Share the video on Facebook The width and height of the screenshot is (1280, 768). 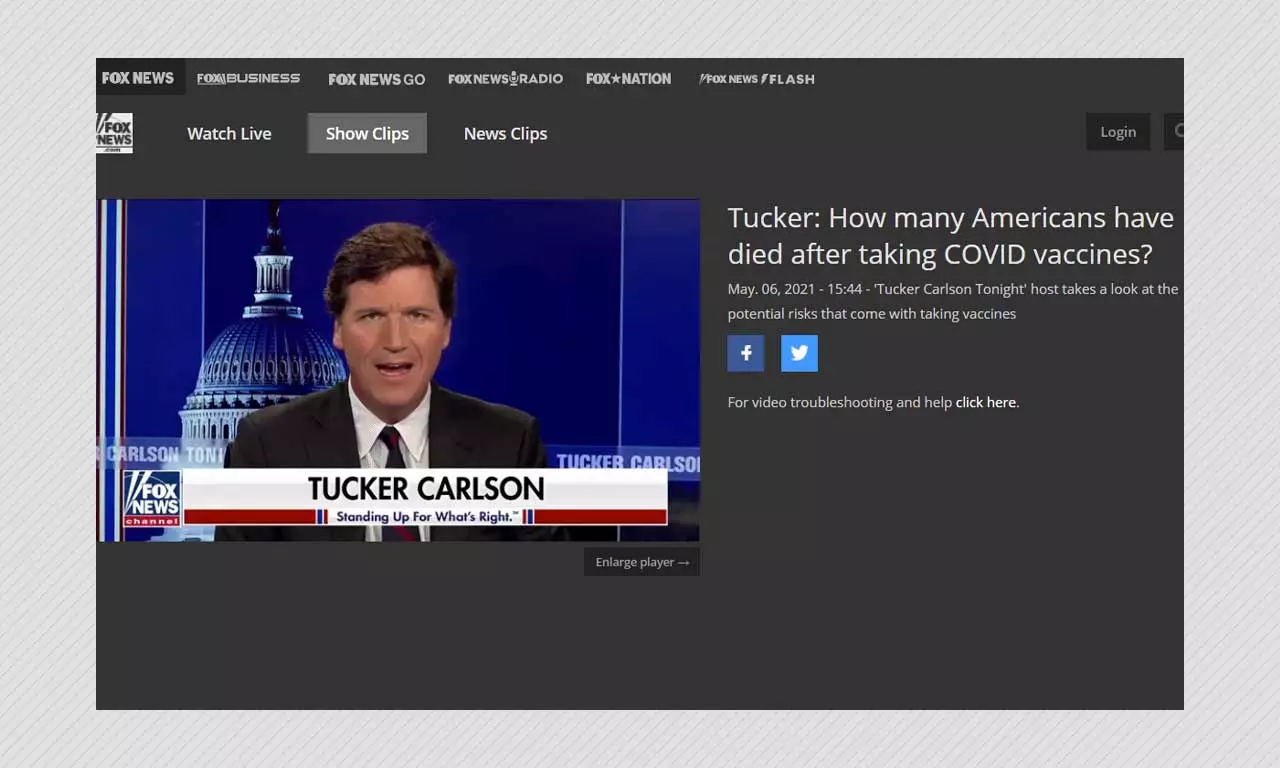click(x=746, y=353)
